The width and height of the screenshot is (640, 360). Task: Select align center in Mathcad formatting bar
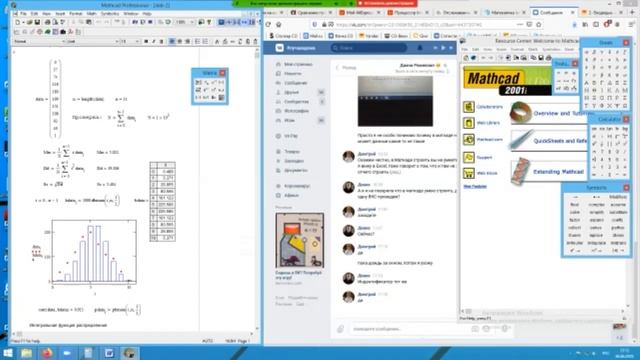(180, 41)
